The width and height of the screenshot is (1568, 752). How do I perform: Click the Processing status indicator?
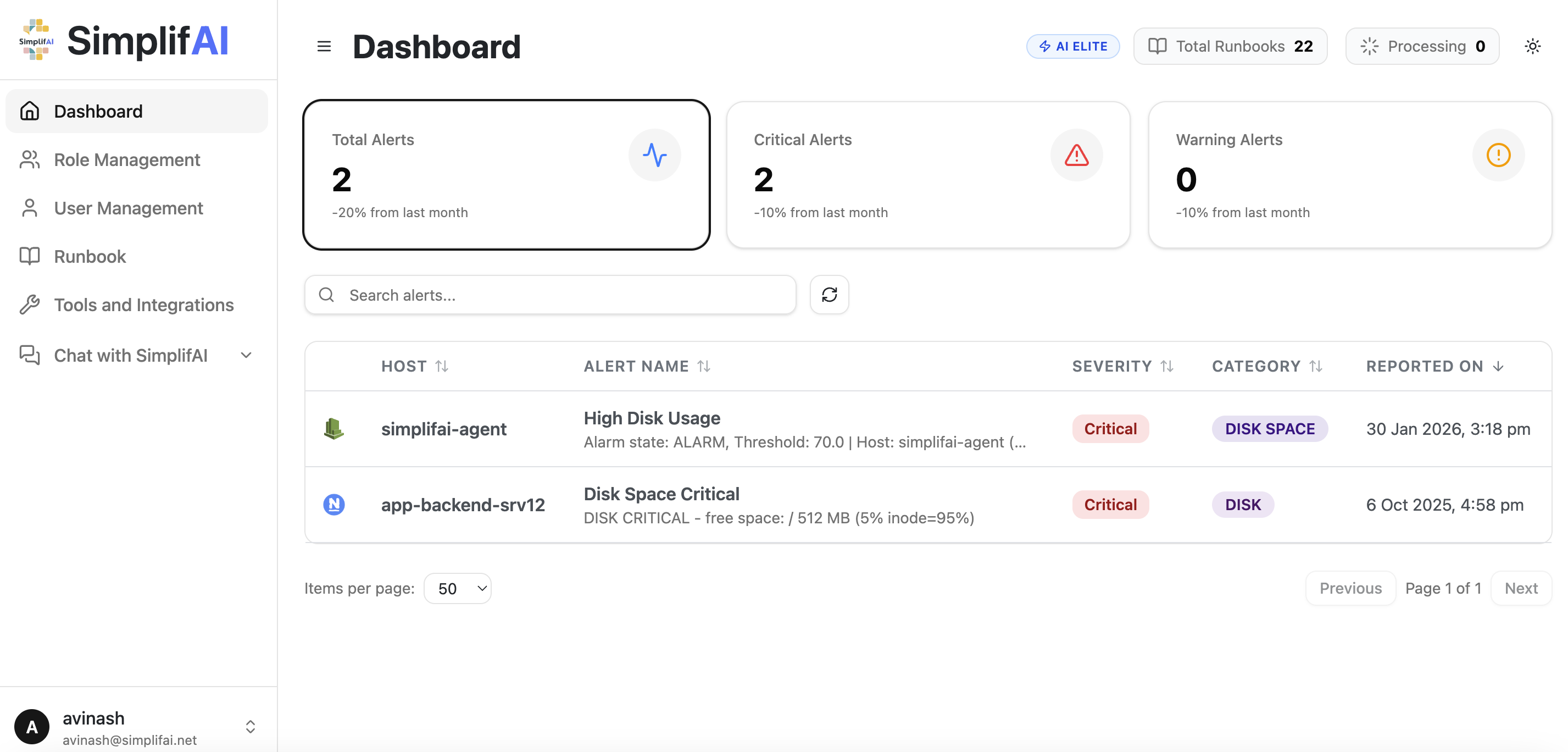[1422, 46]
